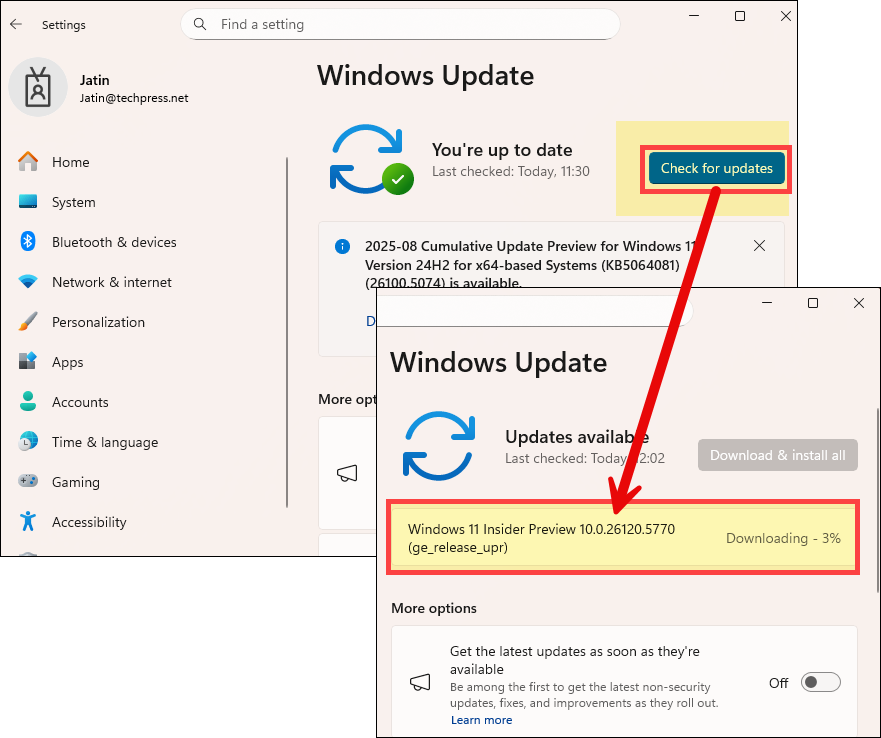Minimize the front Windows Update window
Image resolution: width=881 pixels, height=738 pixels.
[767, 303]
